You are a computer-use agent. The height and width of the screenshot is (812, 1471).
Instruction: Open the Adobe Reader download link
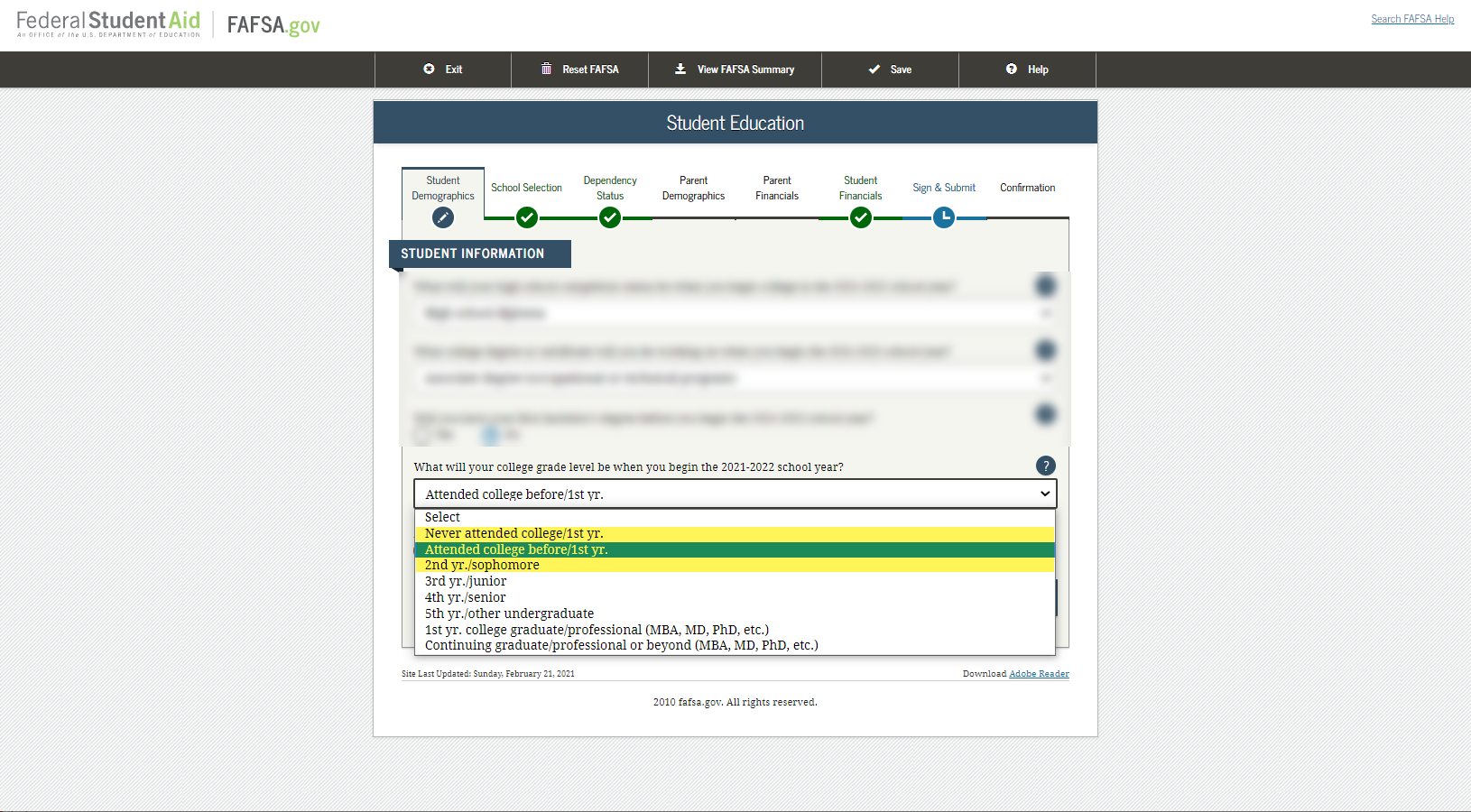pos(1039,674)
